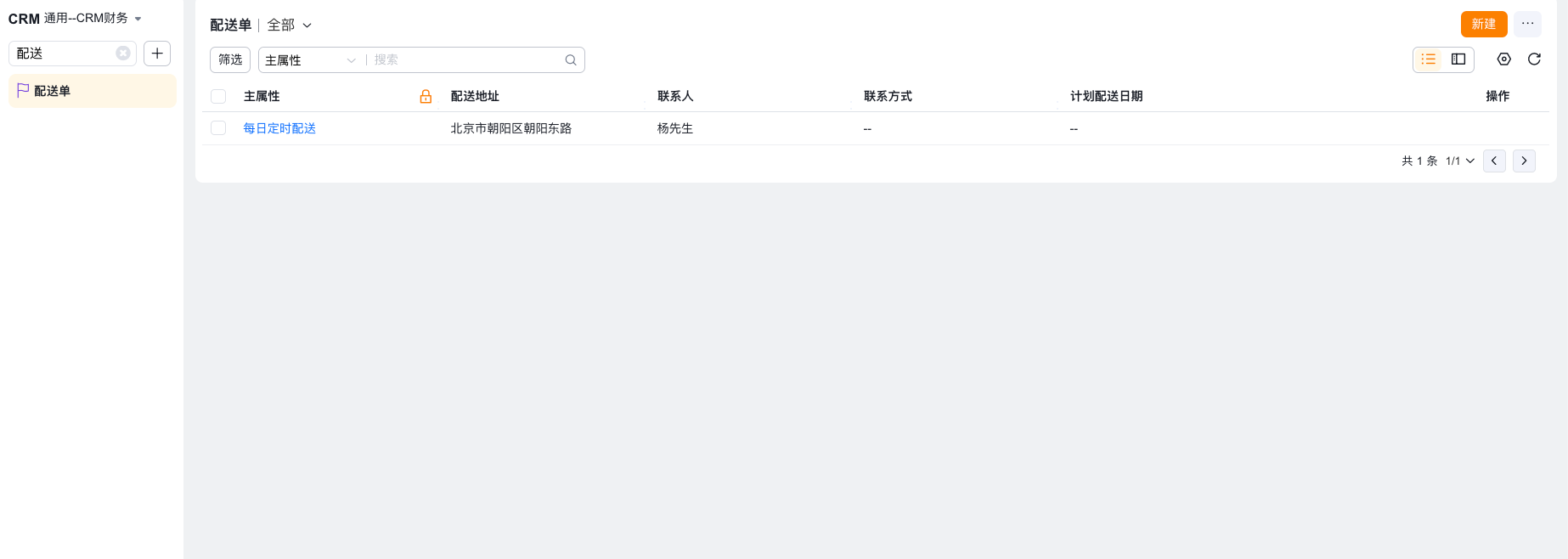Click the 计划配送日期 column header
Image resolution: width=1568 pixels, height=559 pixels.
click(x=1106, y=97)
